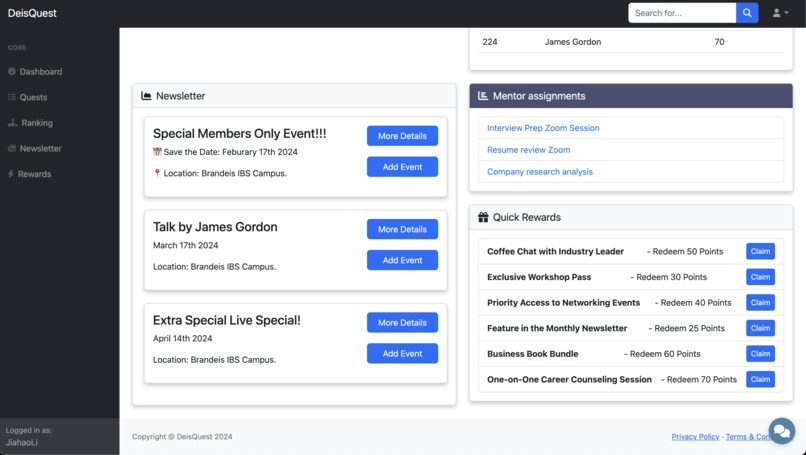This screenshot has height=455, width=806.
Task: Focus the Search for... field
Action: 682,13
